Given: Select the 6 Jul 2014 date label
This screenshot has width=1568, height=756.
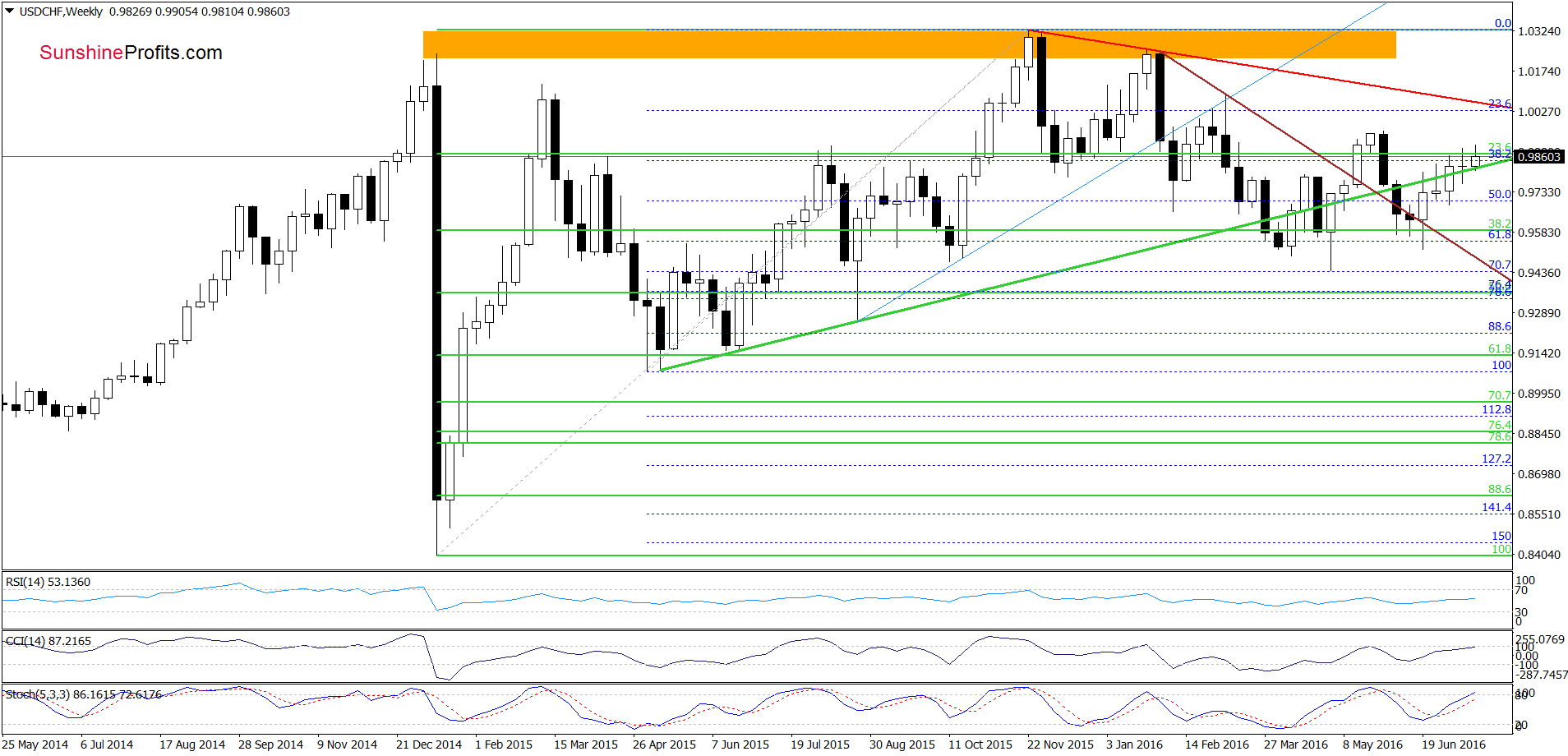Looking at the screenshot, I should (x=107, y=744).
